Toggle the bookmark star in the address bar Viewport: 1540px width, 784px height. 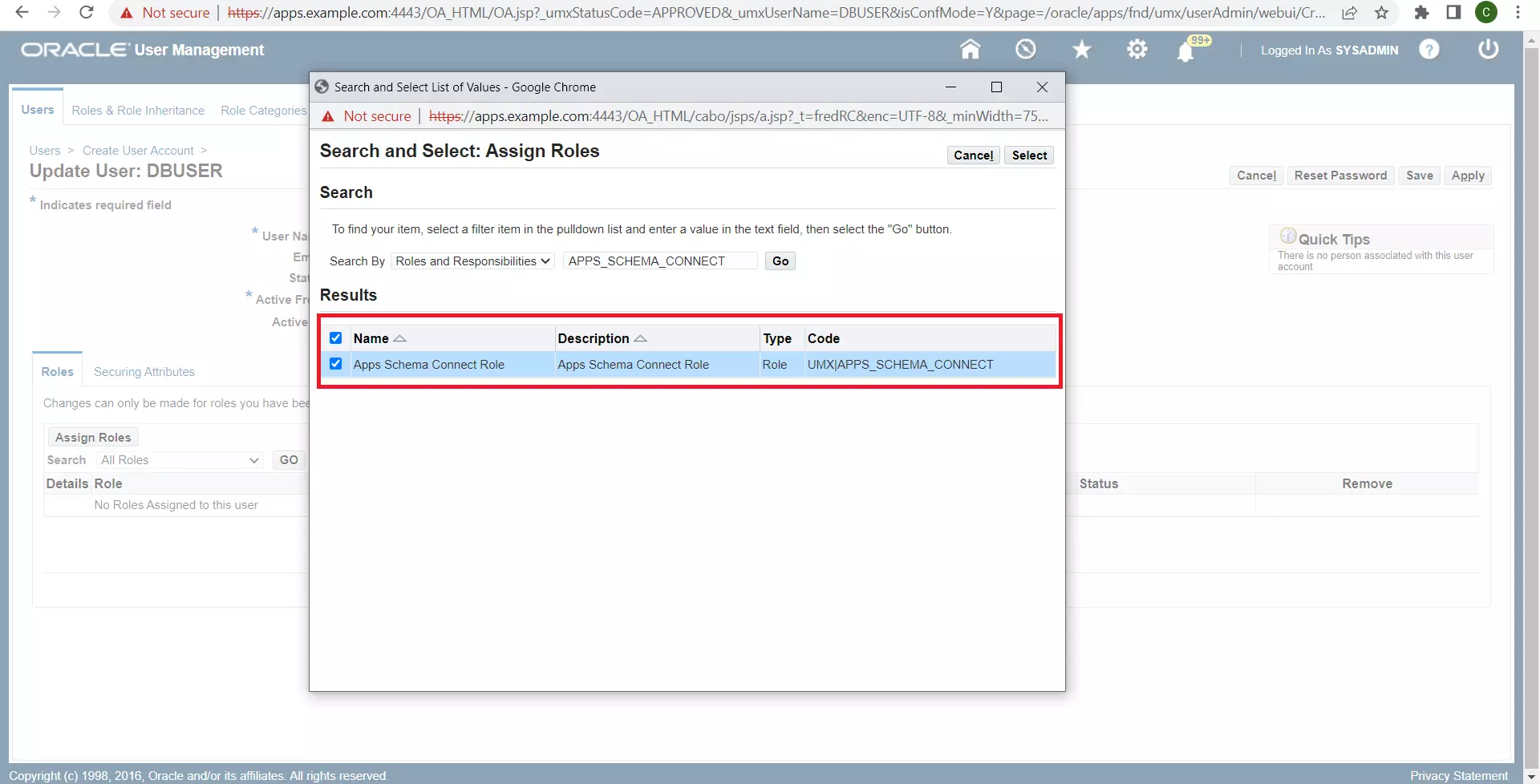tap(1382, 13)
